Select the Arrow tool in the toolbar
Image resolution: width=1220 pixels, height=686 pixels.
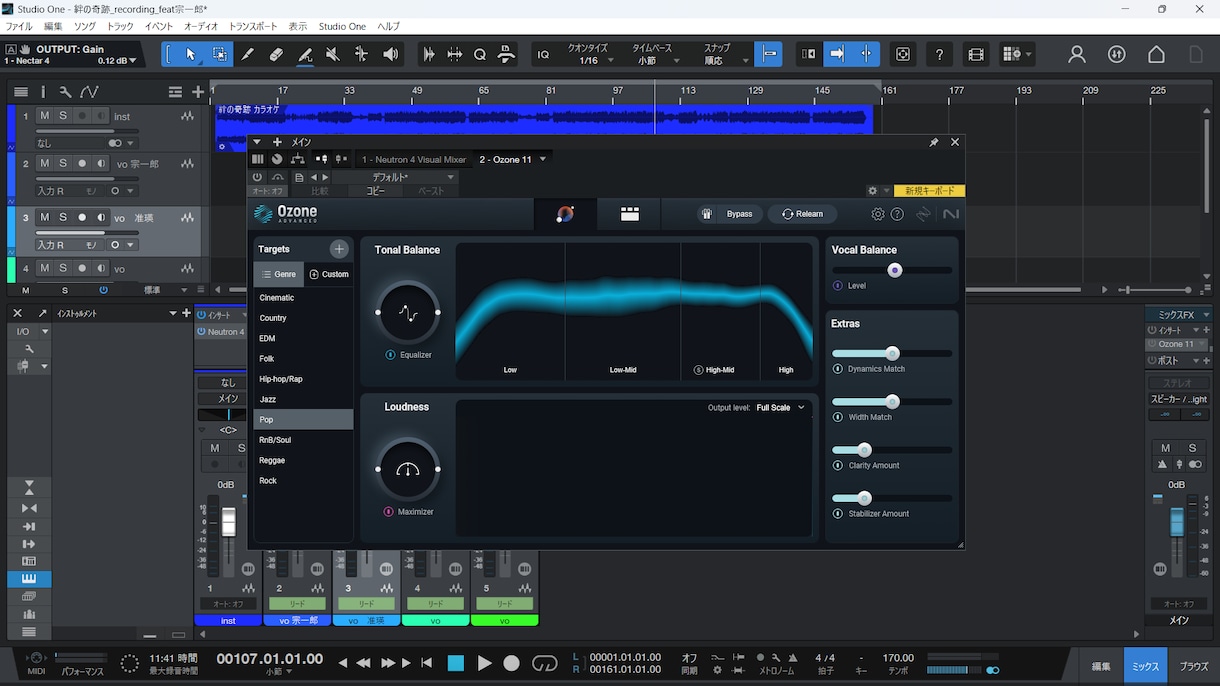[x=191, y=54]
